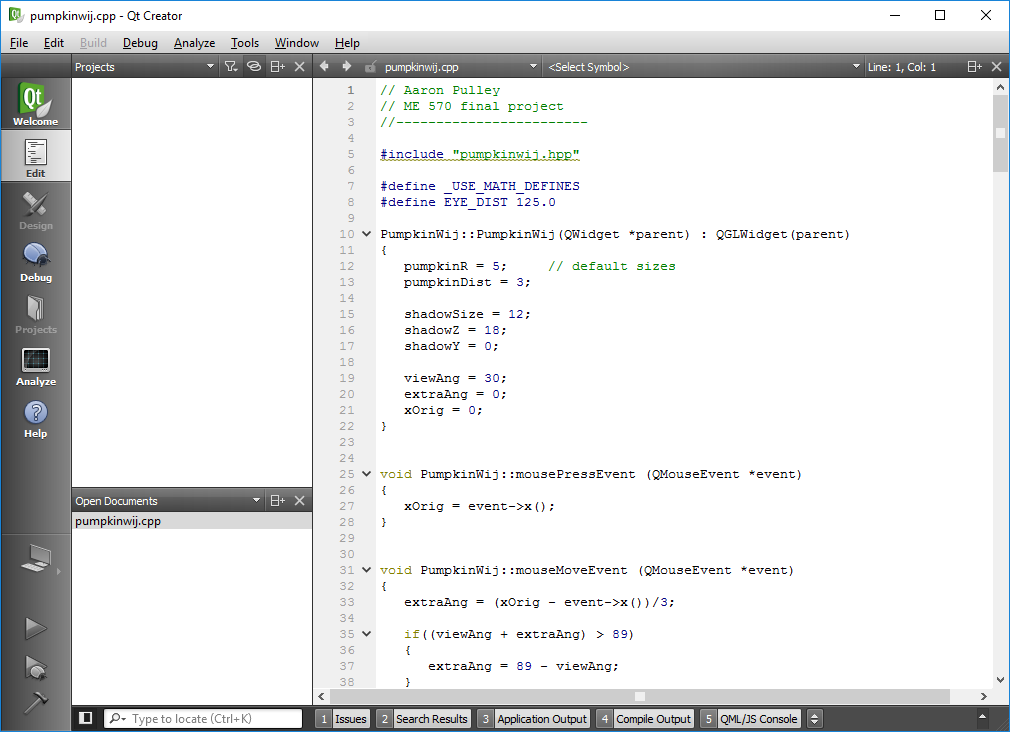Click the filter tree icon in Projects panel
The height and width of the screenshot is (732, 1010).
pos(231,66)
